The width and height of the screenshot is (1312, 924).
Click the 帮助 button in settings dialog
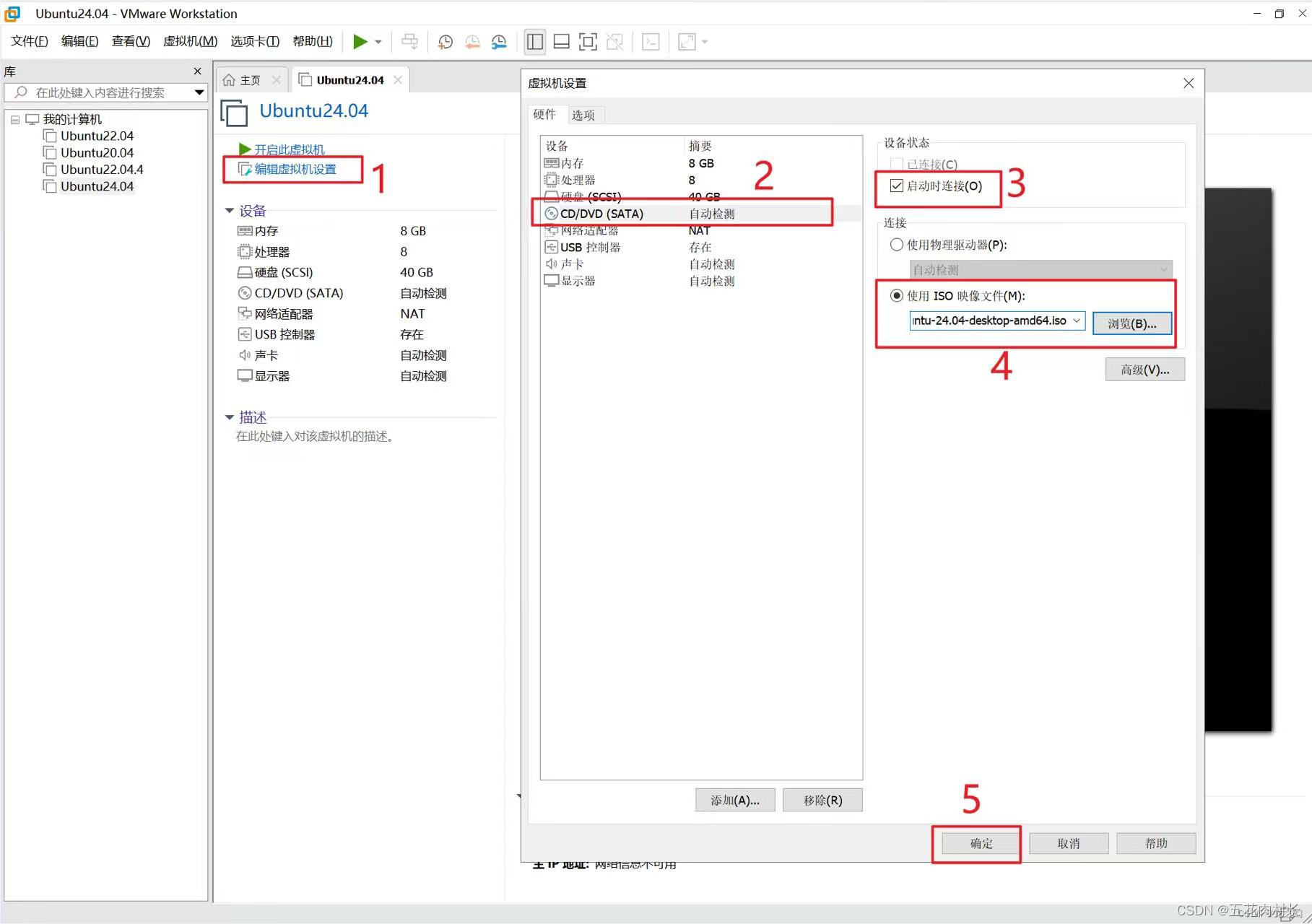1156,843
